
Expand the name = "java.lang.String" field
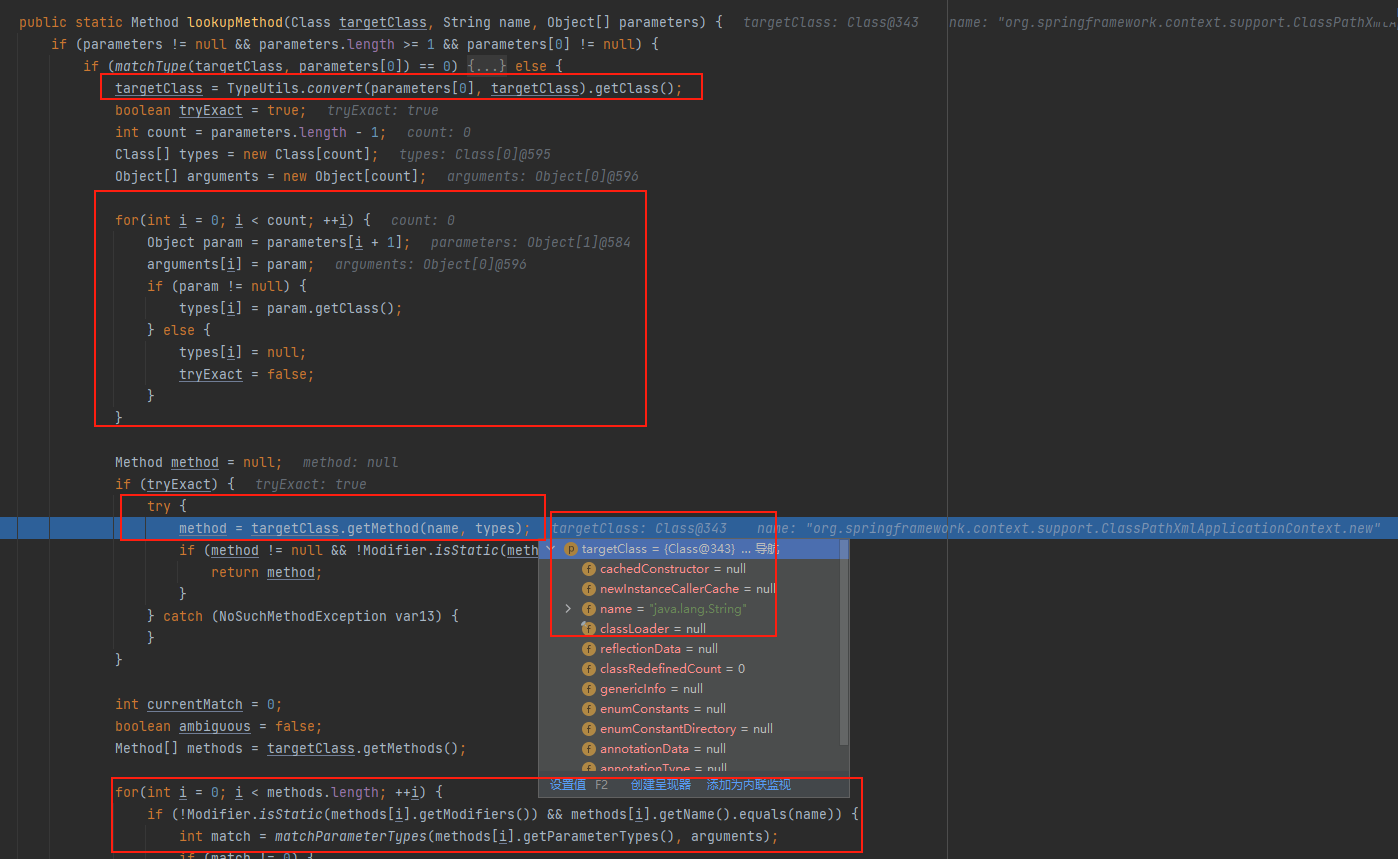(569, 609)
